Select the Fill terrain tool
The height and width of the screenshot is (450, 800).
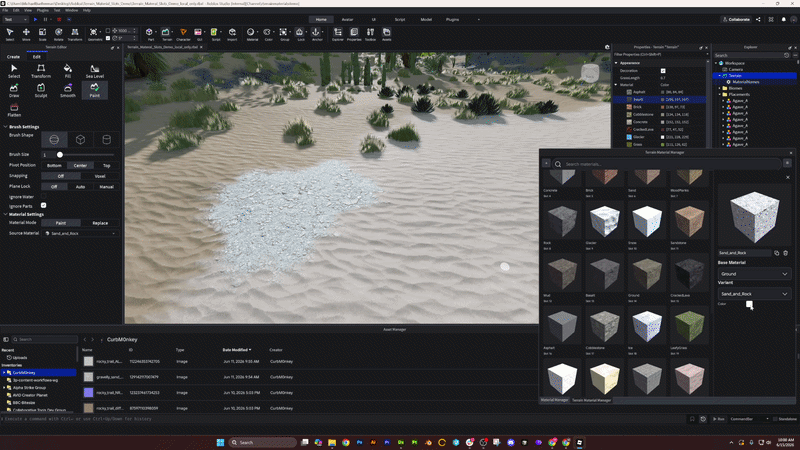point(67,71)
